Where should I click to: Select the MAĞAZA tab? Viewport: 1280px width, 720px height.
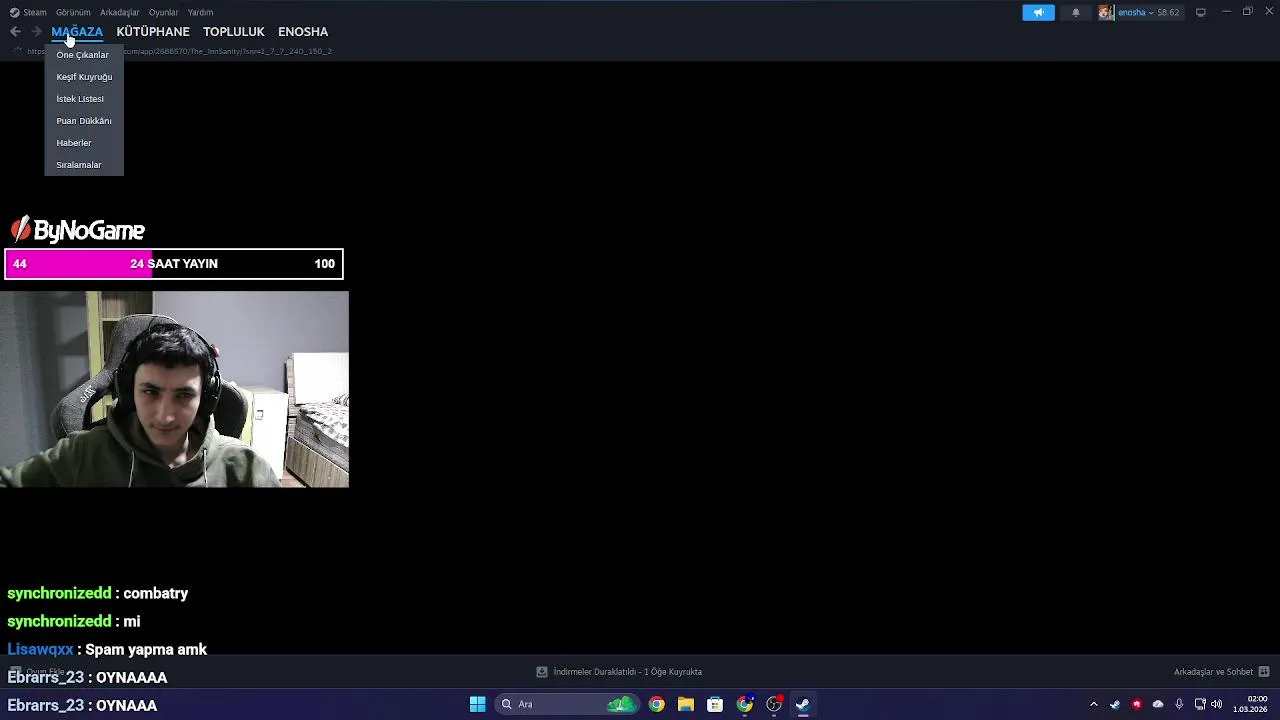pyautogui.click(x=77, y=31)
